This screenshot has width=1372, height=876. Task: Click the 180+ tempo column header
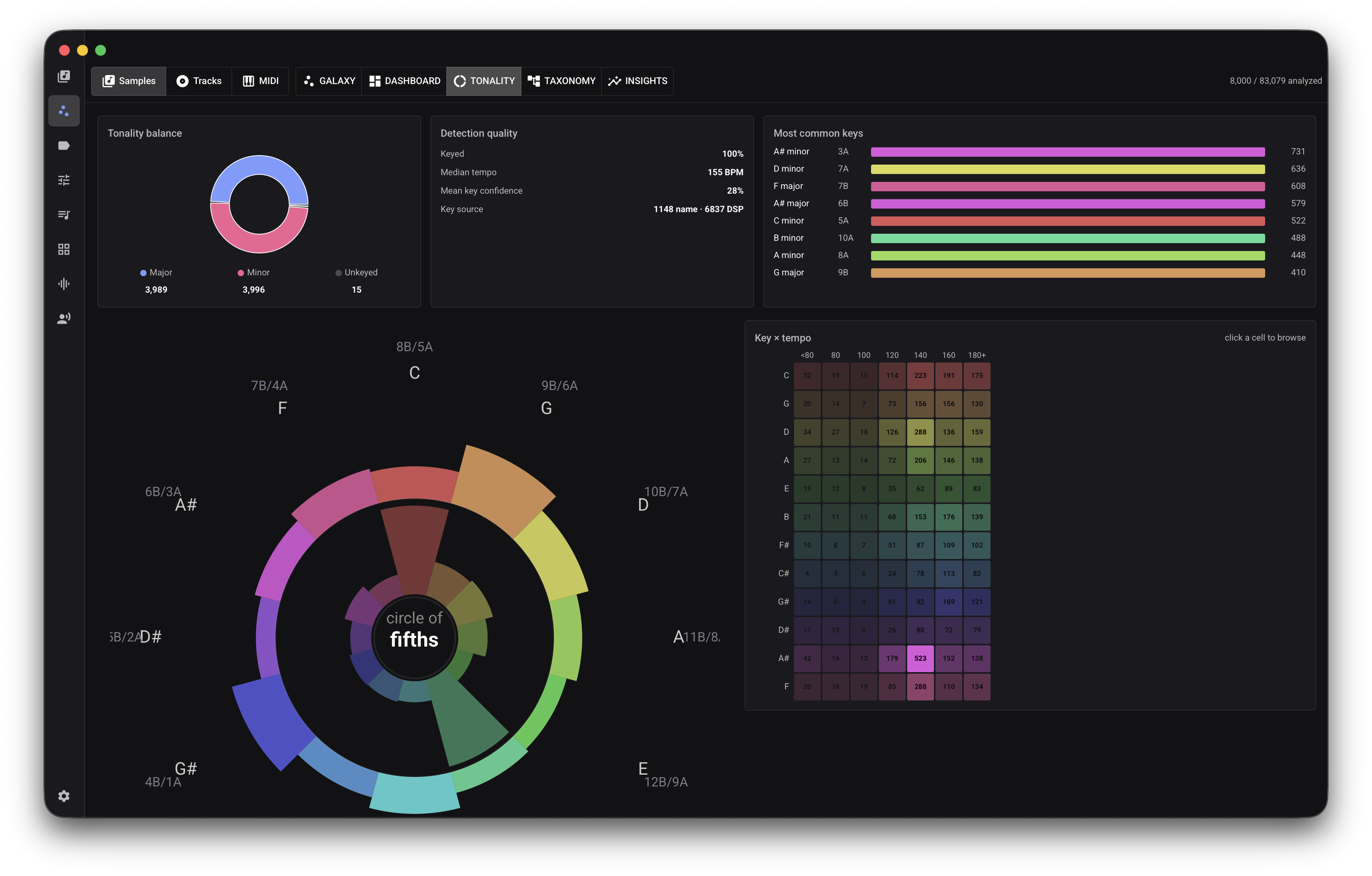click(977, 356)
